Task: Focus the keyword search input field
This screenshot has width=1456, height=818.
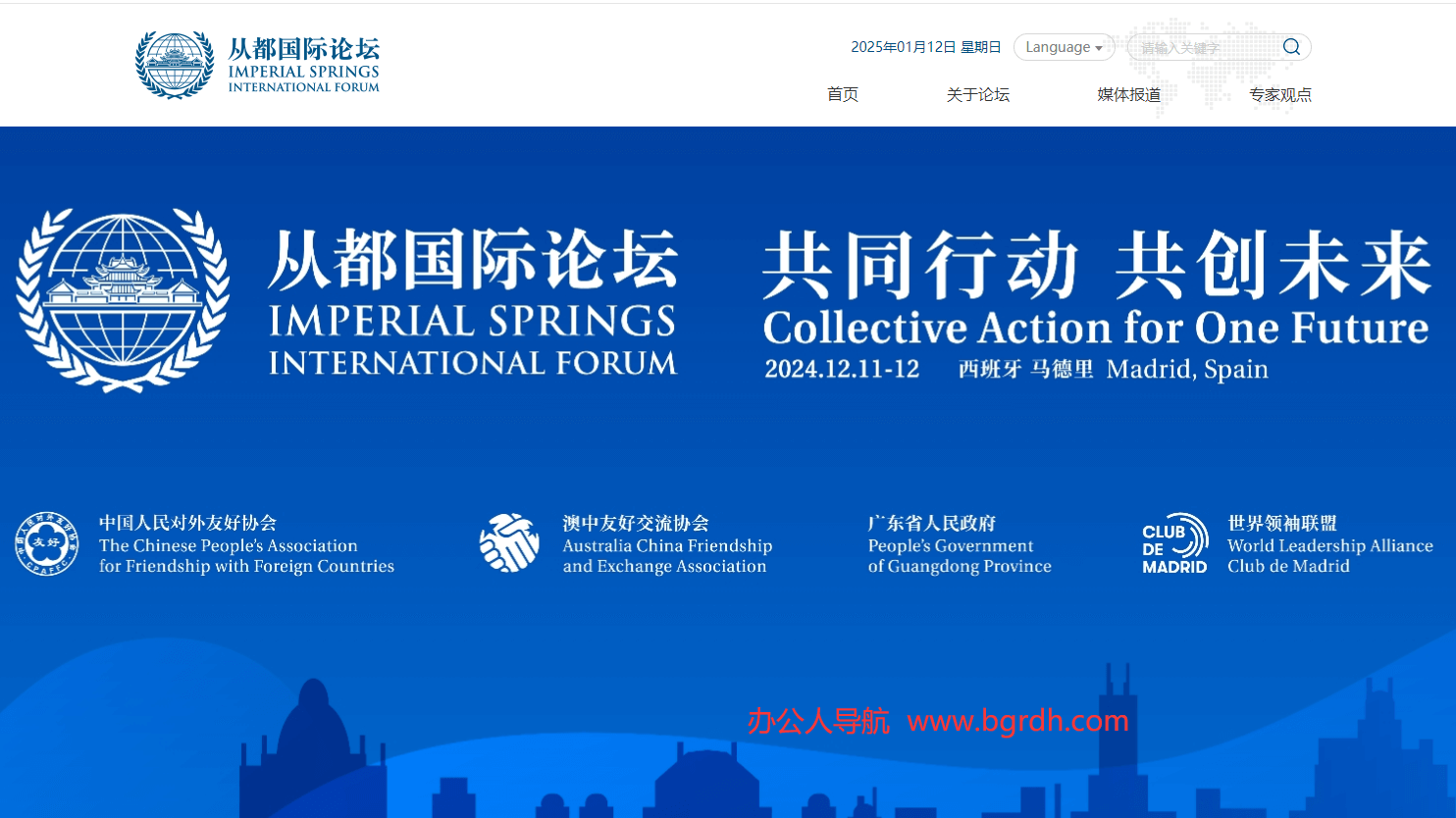Action: tap(1205, 47)
